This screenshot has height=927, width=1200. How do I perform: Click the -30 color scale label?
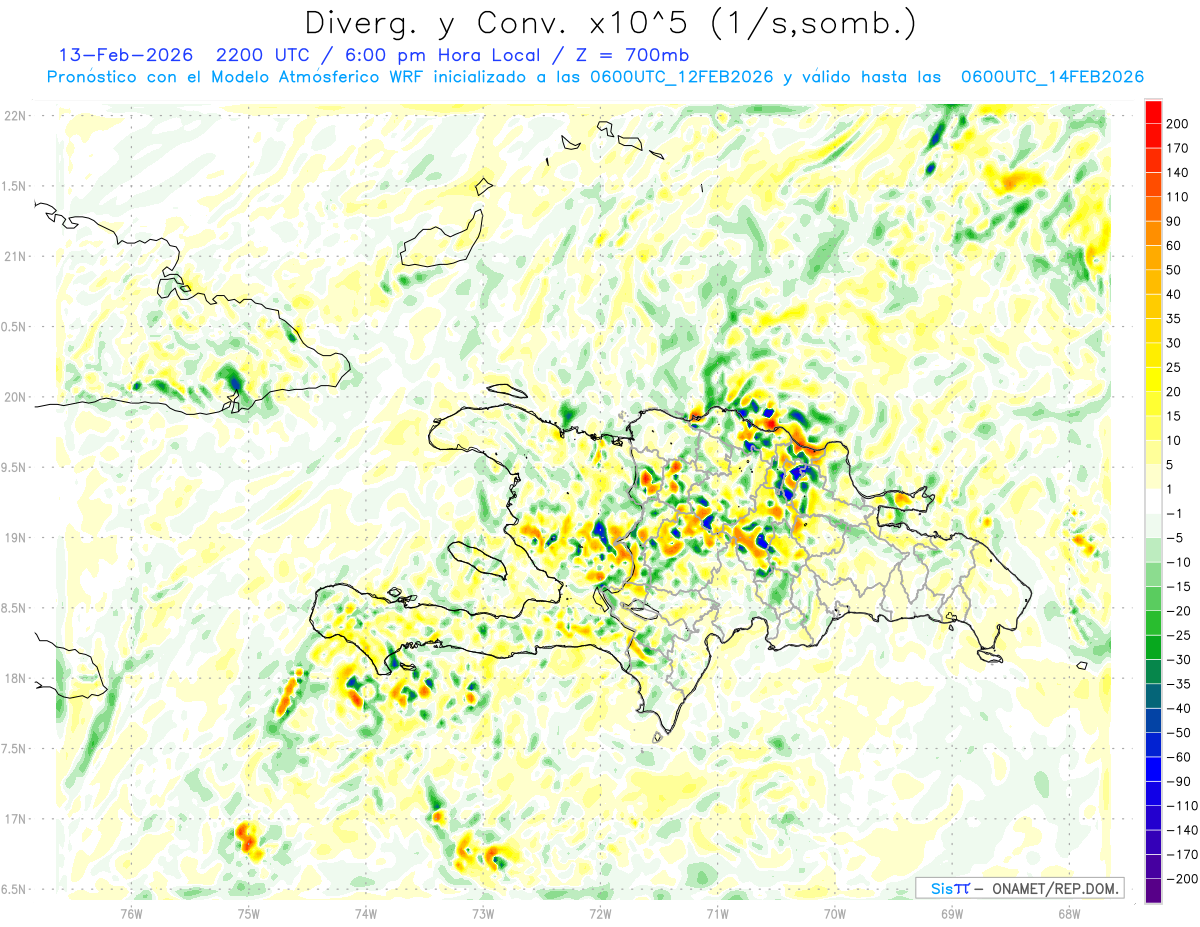[x=1177, y=660]
